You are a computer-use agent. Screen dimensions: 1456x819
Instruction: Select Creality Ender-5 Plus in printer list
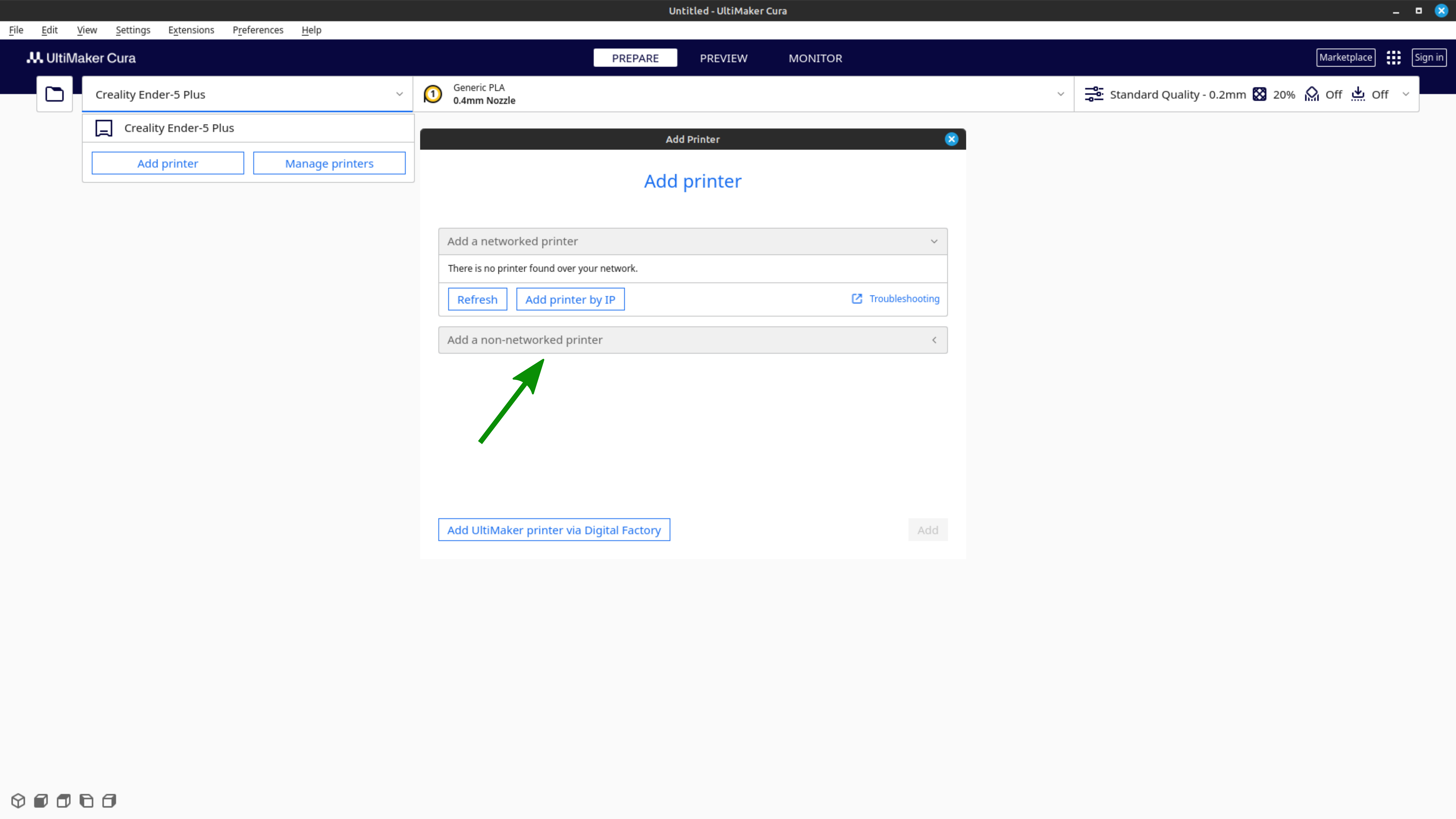coord(248,128)
